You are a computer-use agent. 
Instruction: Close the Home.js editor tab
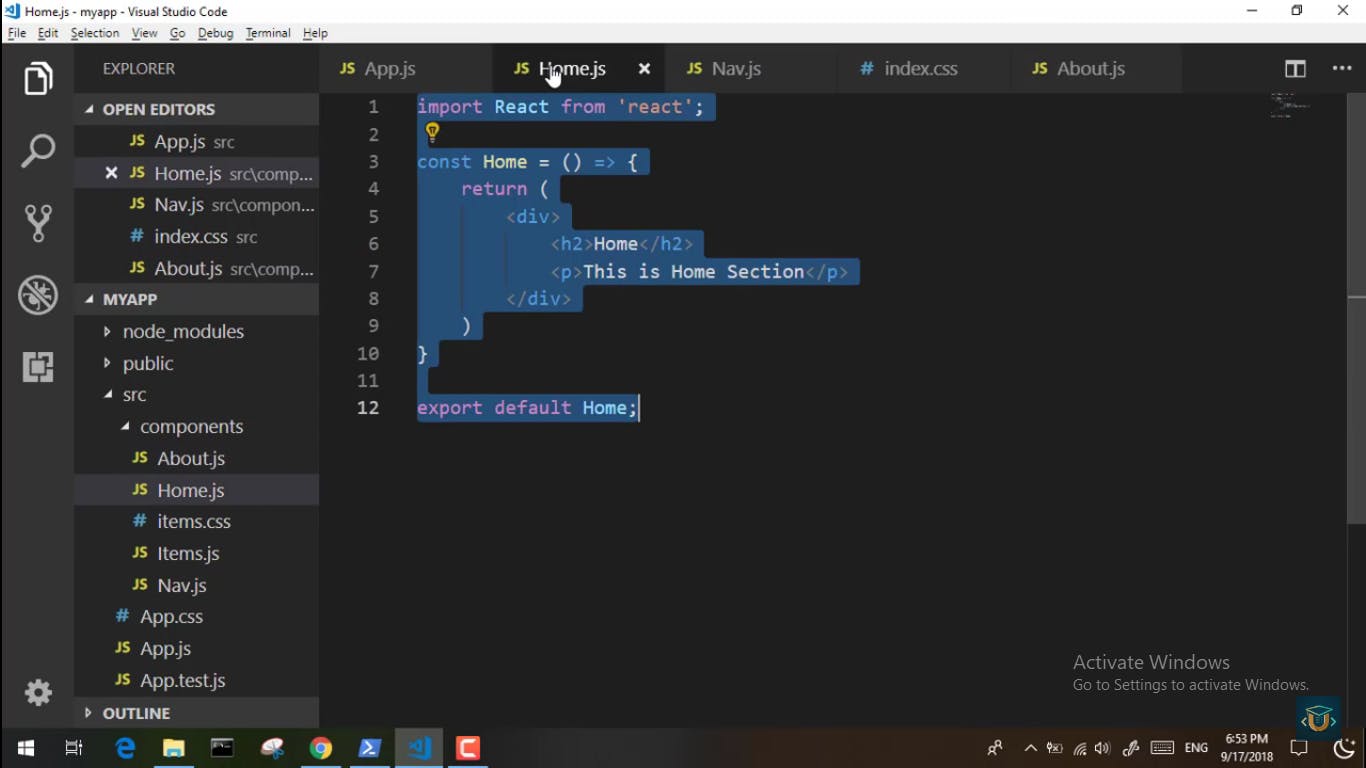coord(644,69)
